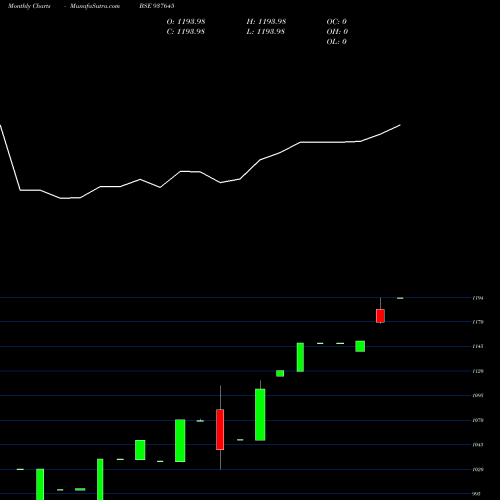Viewport: 500px width, 500px height.
Task: Click the white closing-price line
Action: click(200, 172)
